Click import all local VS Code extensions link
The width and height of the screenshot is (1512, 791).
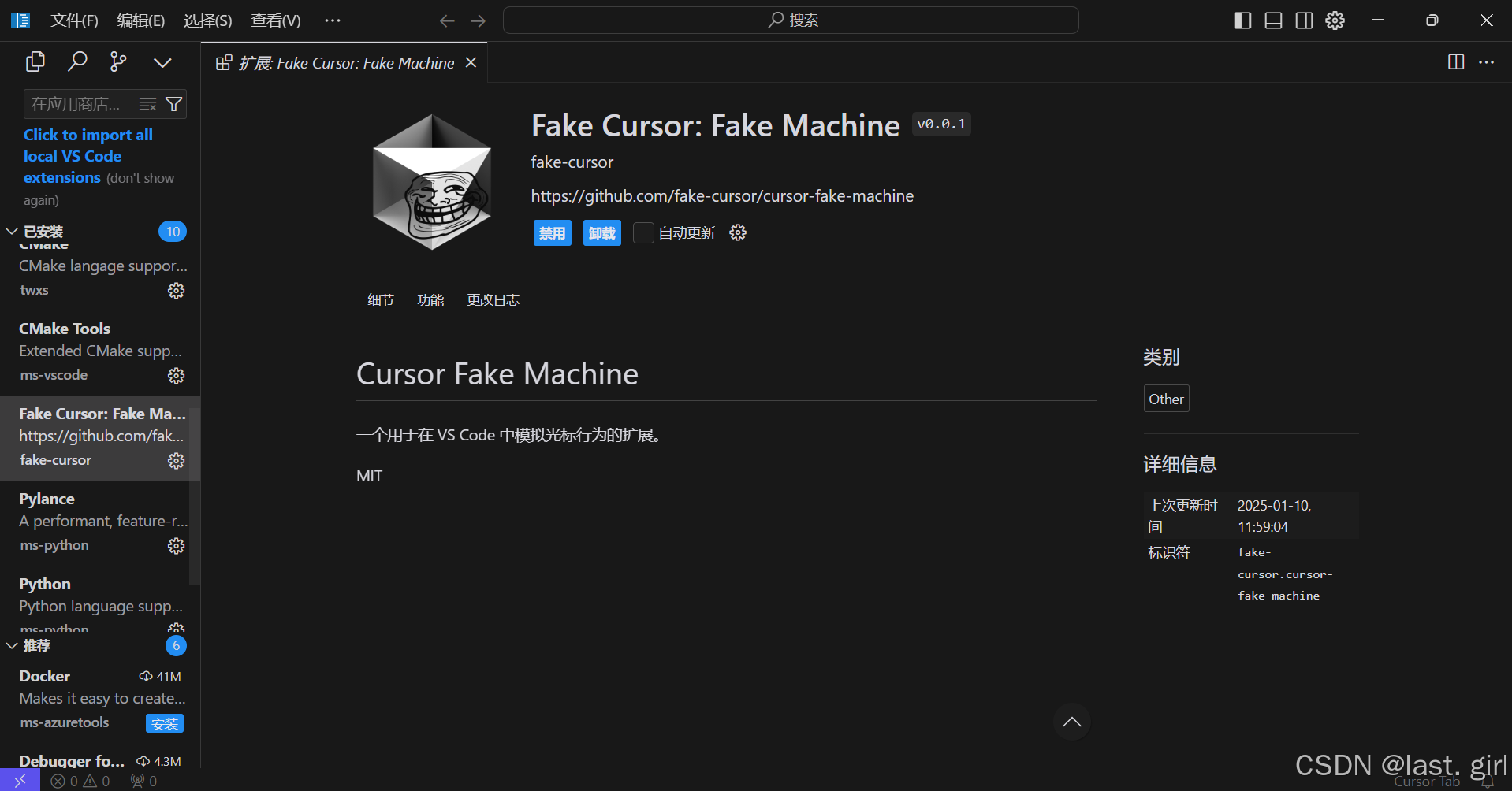click(88, 156)
